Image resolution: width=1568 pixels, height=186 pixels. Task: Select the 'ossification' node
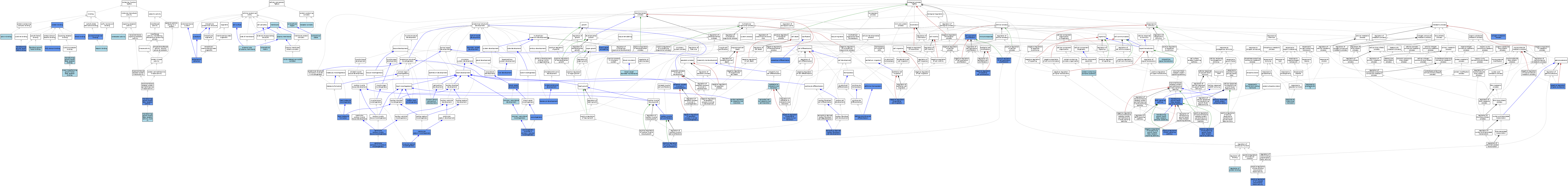tap(806, 37)
